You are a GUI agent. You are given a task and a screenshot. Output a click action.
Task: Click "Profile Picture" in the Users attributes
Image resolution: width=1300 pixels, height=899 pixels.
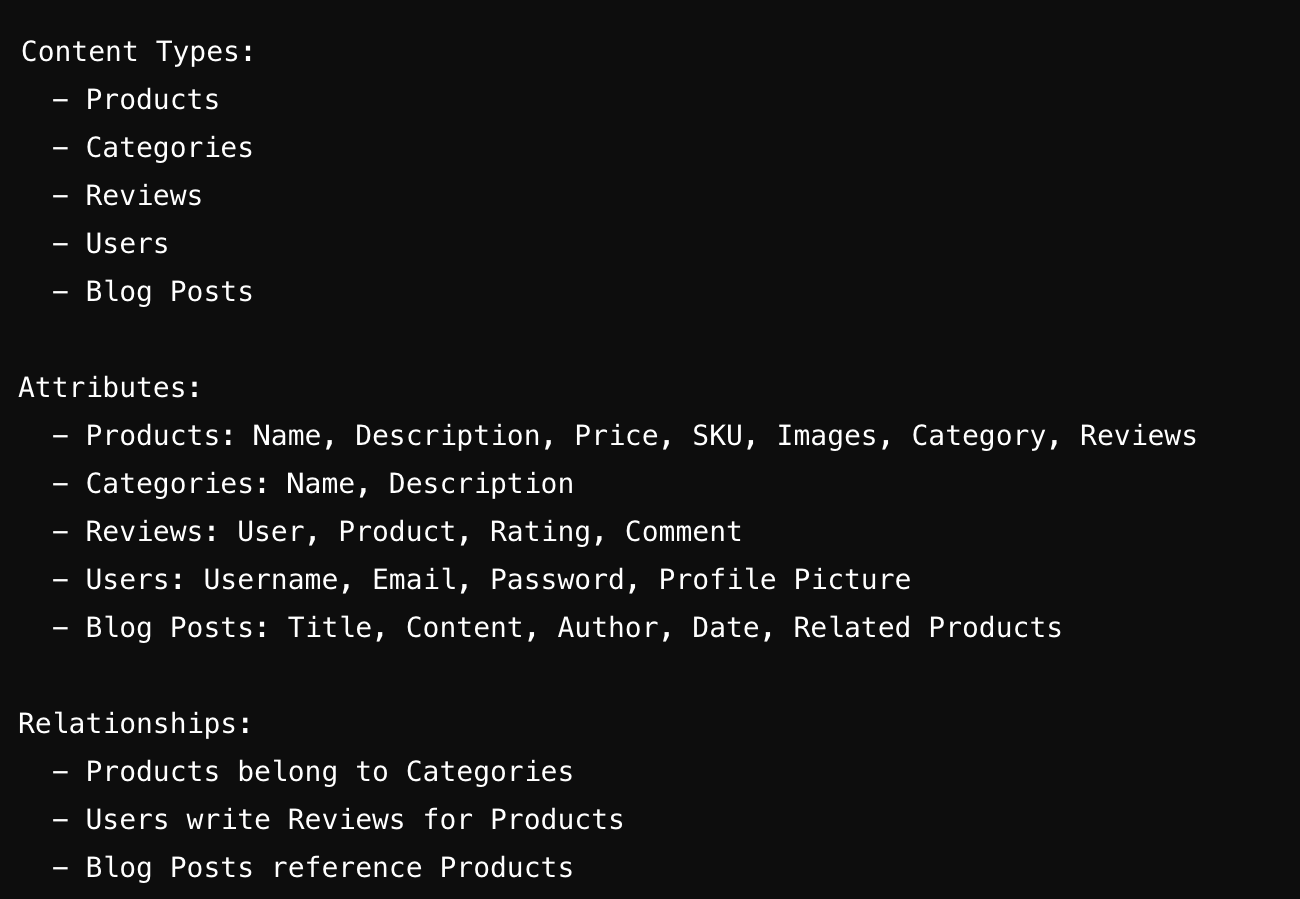coord(784,579)
